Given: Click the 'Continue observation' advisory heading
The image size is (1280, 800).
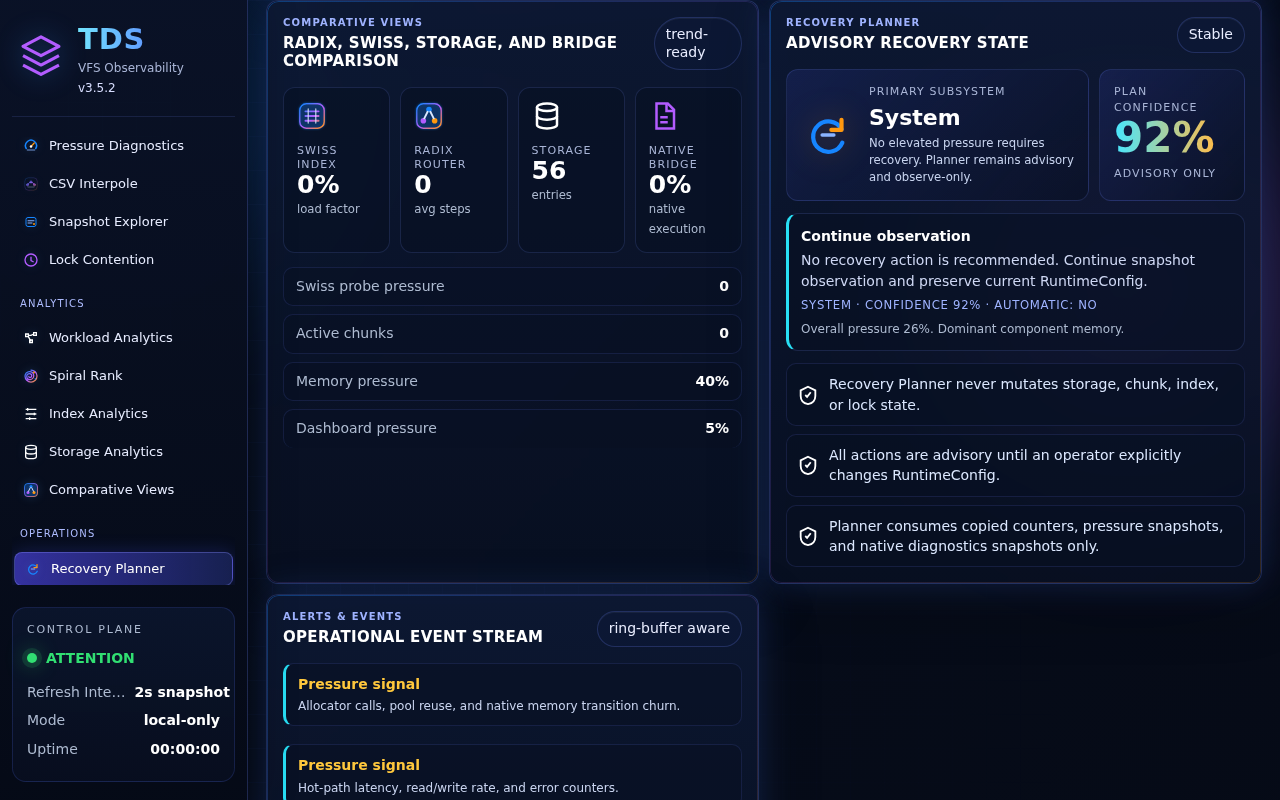Looking at the screenshot, I should (886, 236).
